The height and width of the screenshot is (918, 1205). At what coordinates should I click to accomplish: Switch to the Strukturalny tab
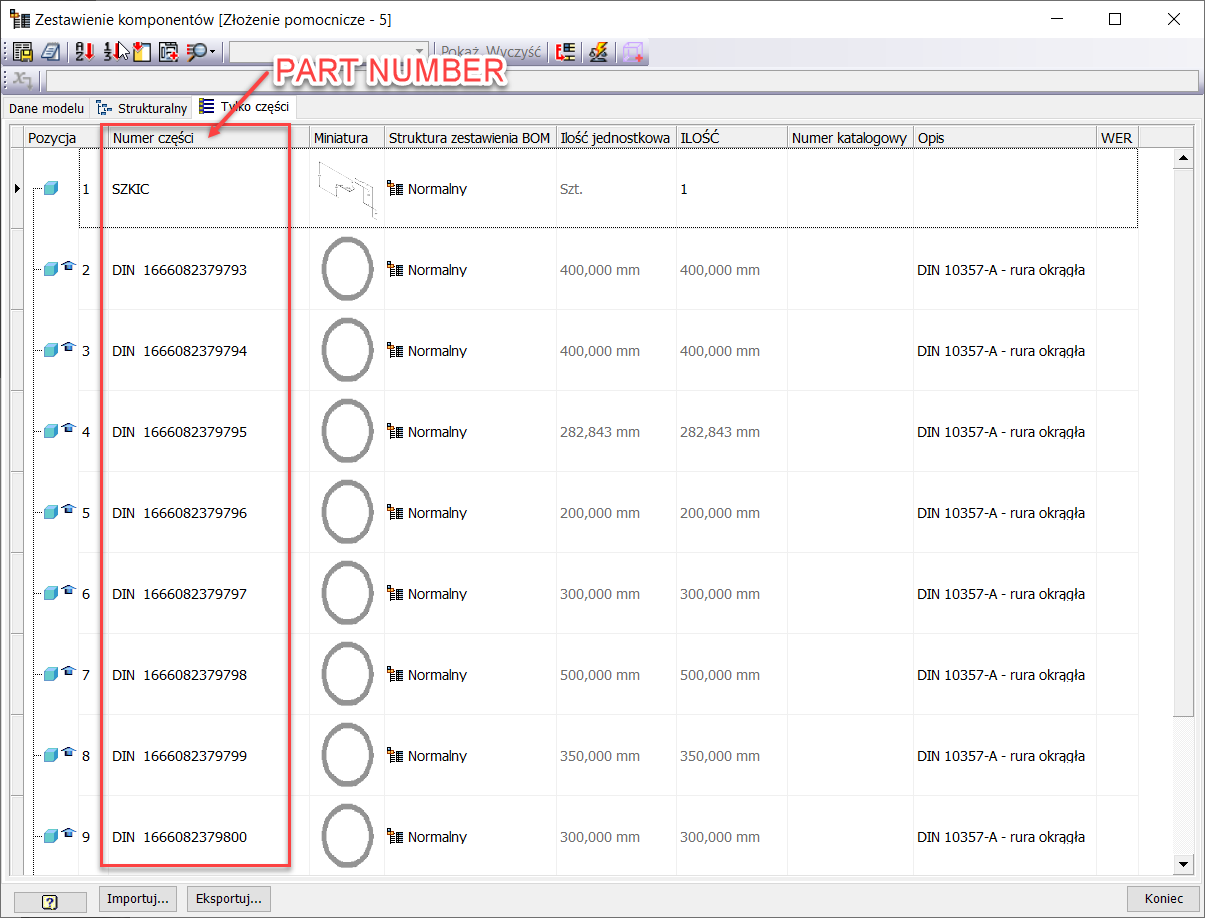coord(144,107)
